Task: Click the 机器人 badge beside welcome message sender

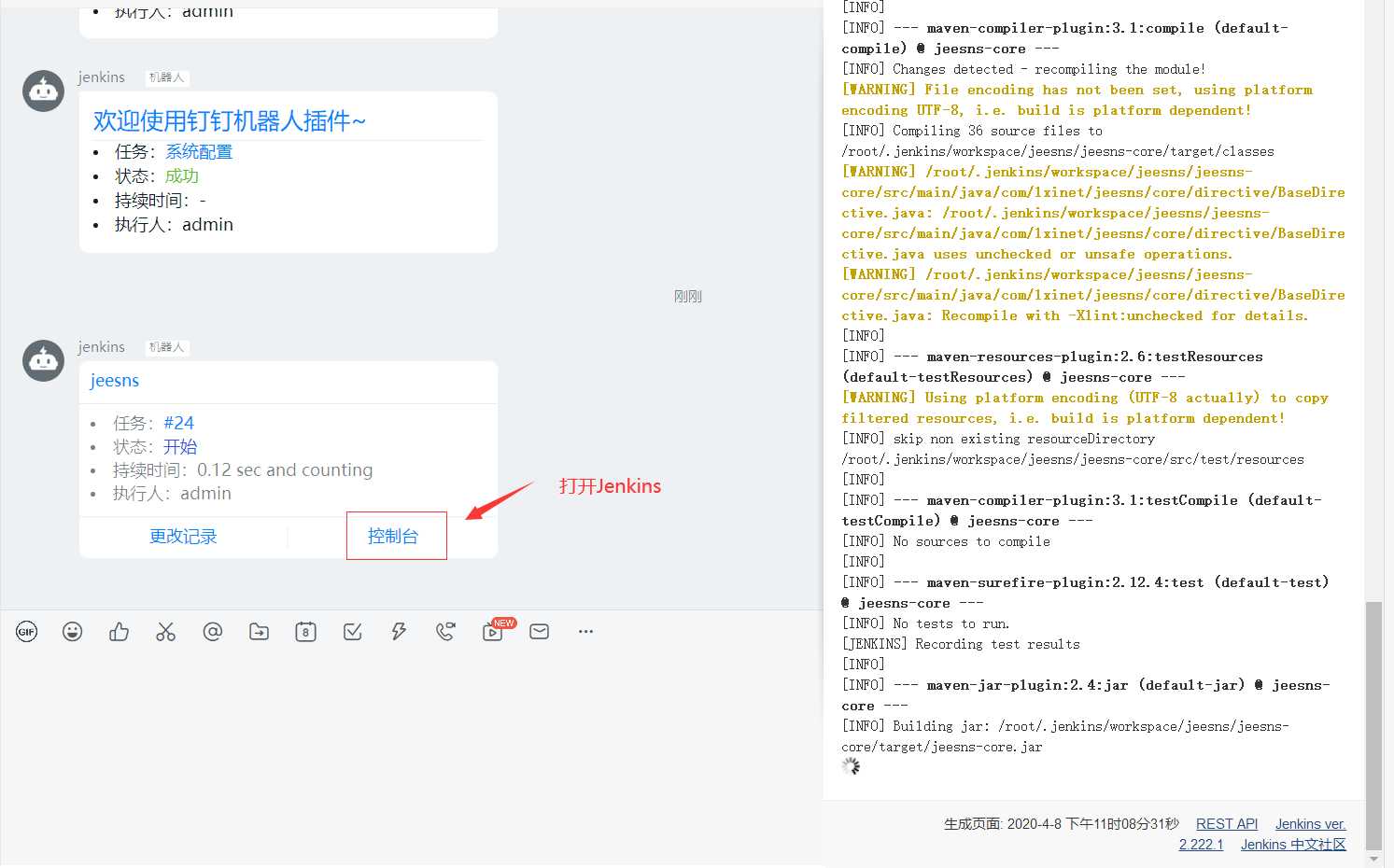Action: coord(167,77)
